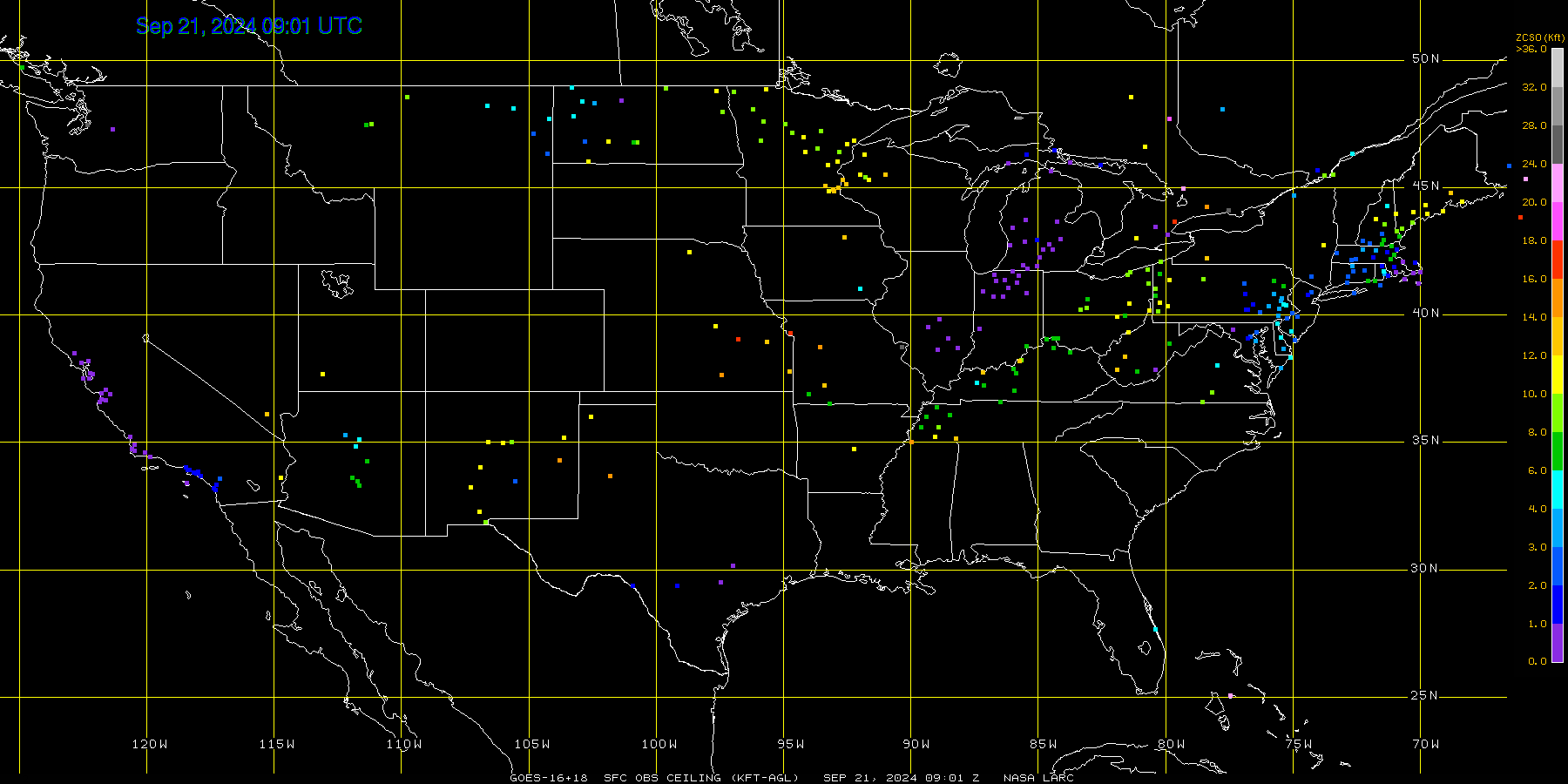Click the '>36.0' legend label

[x=1531, y=49]
